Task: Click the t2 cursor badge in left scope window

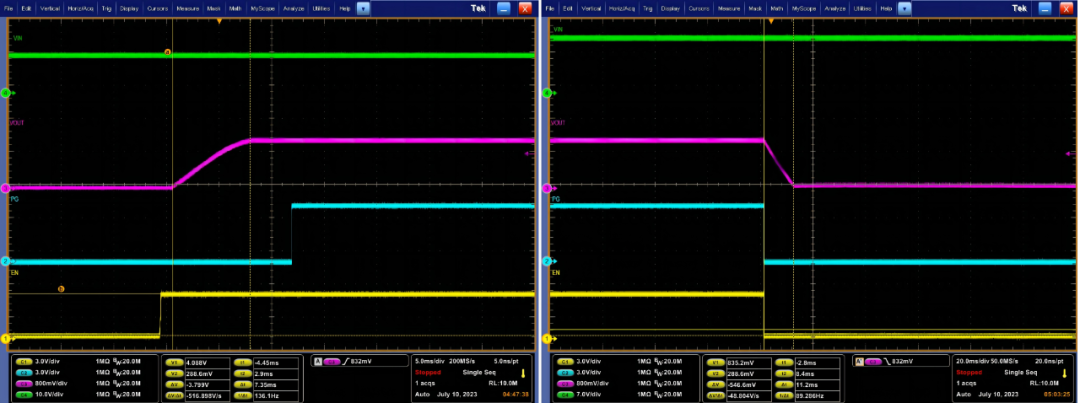Action: point(242,373)
